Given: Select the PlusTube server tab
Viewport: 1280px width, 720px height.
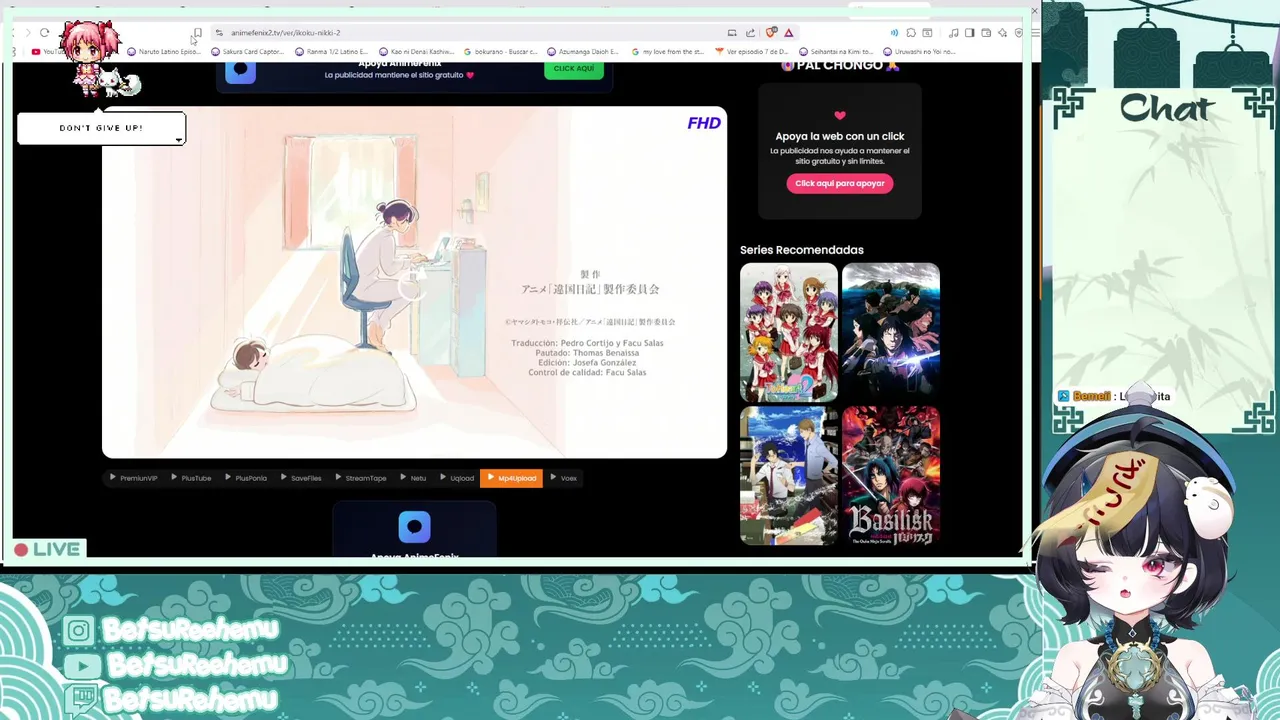Looking at the screenshot, I should (x=191, y=478).
